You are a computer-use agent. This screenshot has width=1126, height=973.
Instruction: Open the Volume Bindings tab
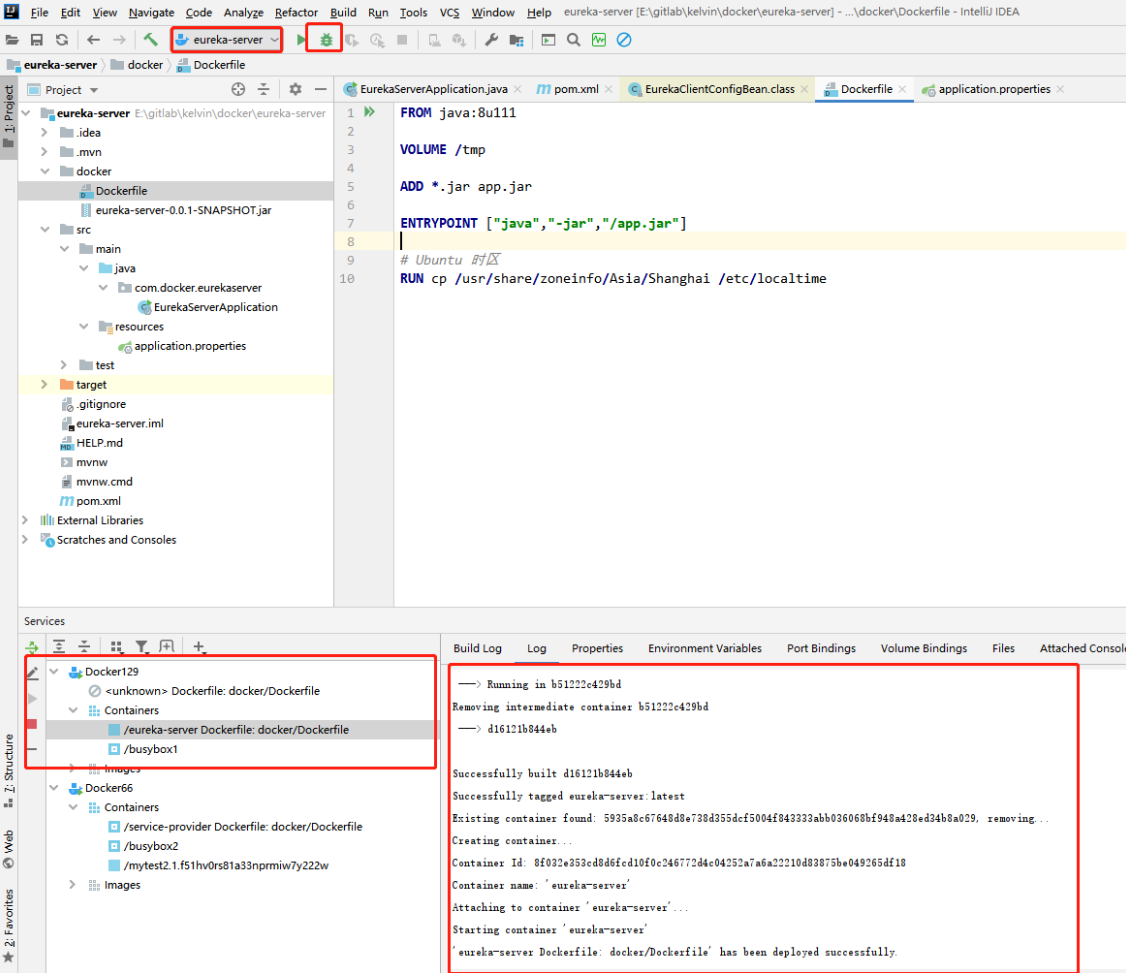point(923,648)
